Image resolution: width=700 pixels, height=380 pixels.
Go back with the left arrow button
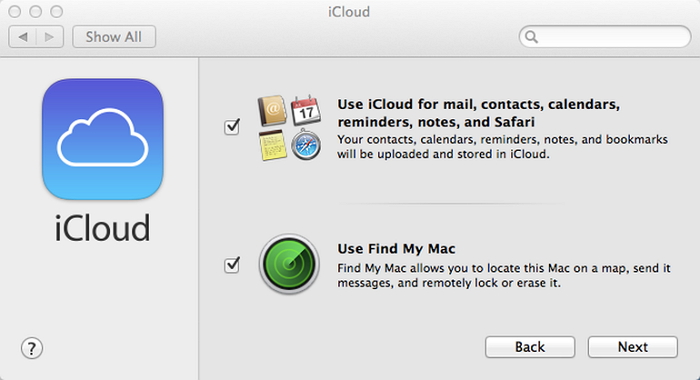point(22,37)
